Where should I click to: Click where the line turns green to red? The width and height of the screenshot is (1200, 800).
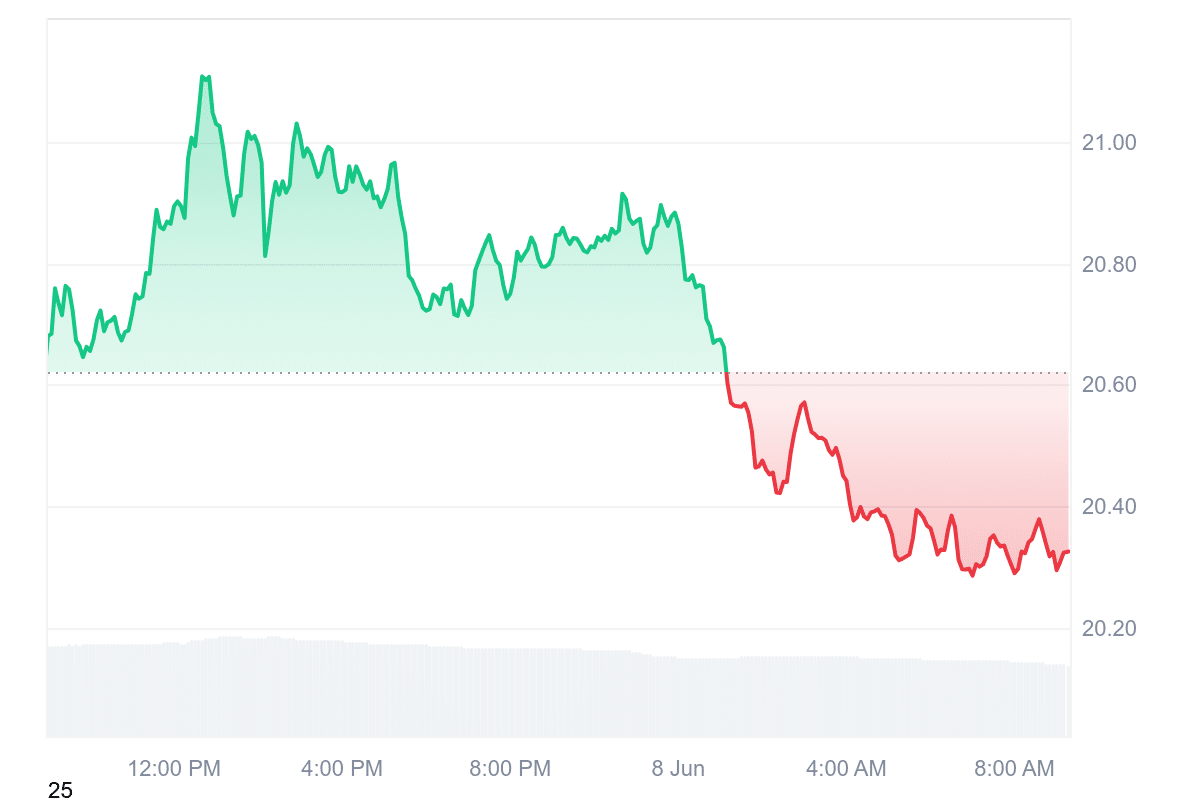(726, 373)
